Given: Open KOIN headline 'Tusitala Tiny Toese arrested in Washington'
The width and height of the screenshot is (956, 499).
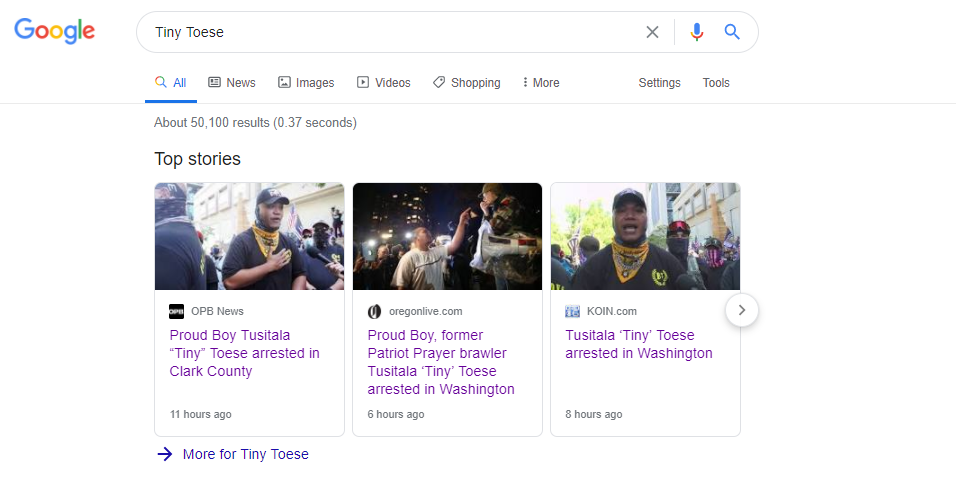Looking at the screenshot, I should coord(639,344).
